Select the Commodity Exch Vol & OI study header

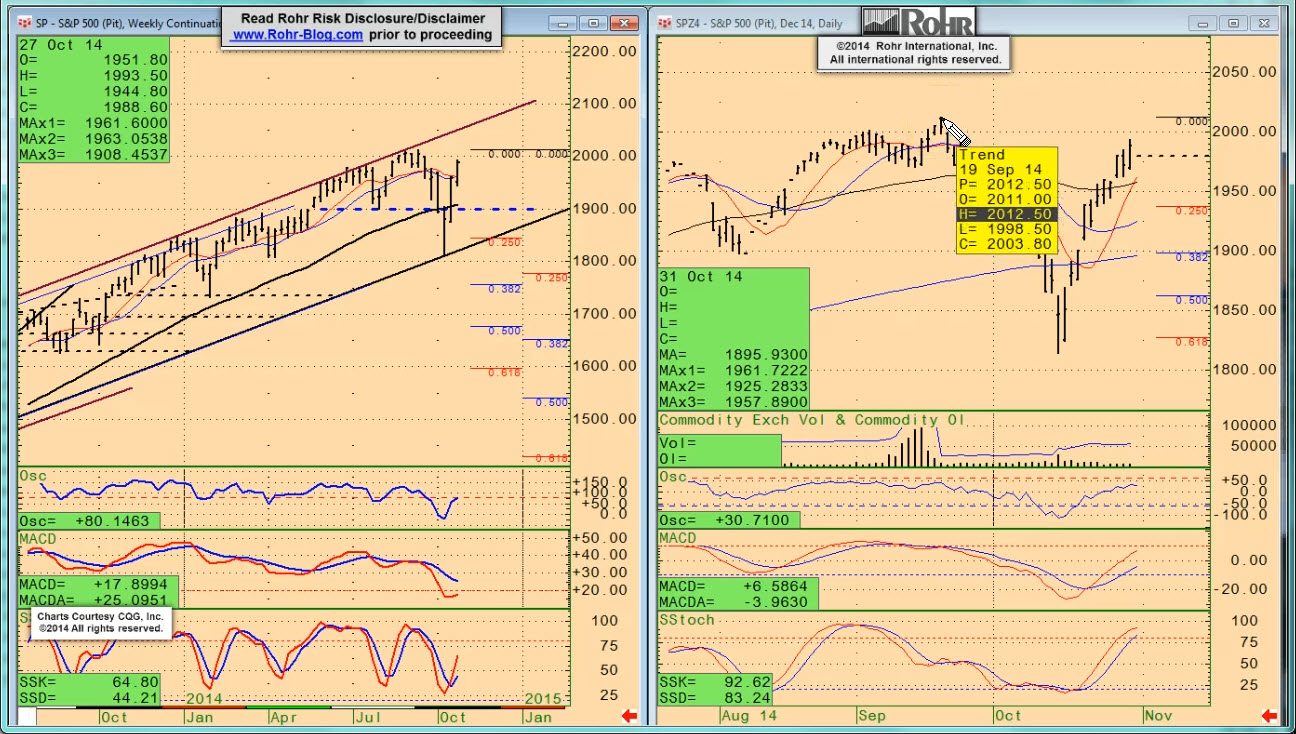click(x=812, y=420)
